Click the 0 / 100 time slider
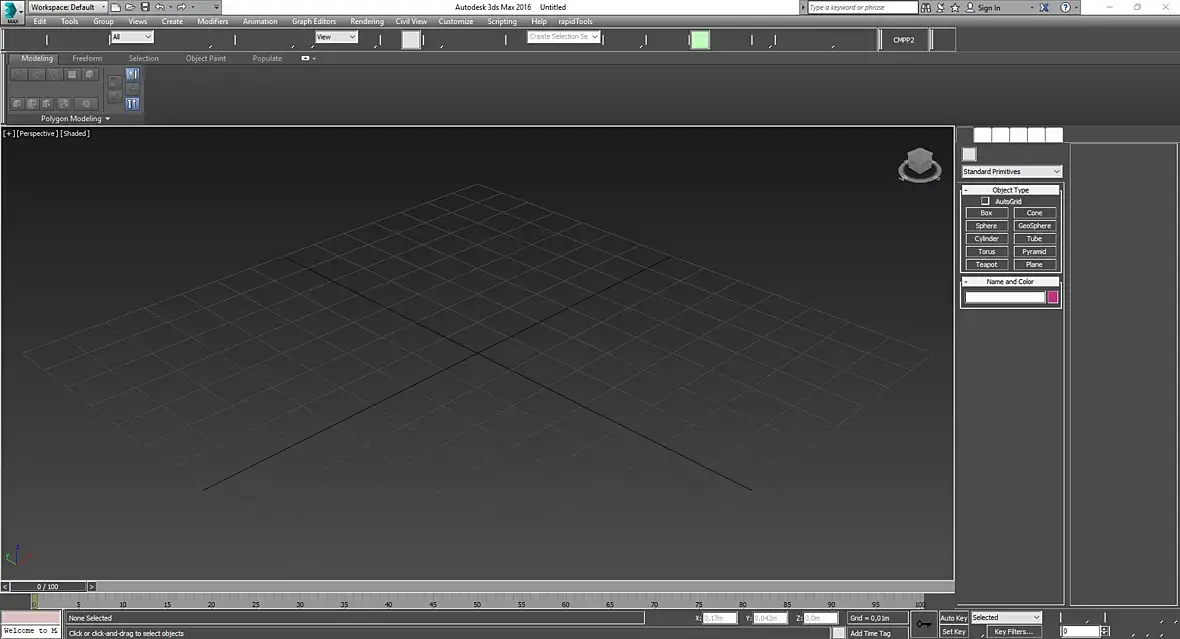1180x639 pixels. tap(47, 586)
